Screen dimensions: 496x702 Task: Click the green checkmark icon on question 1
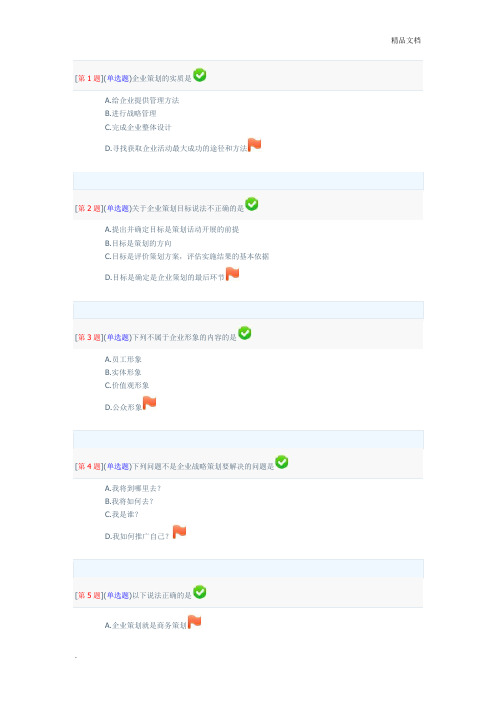(200, 75)
